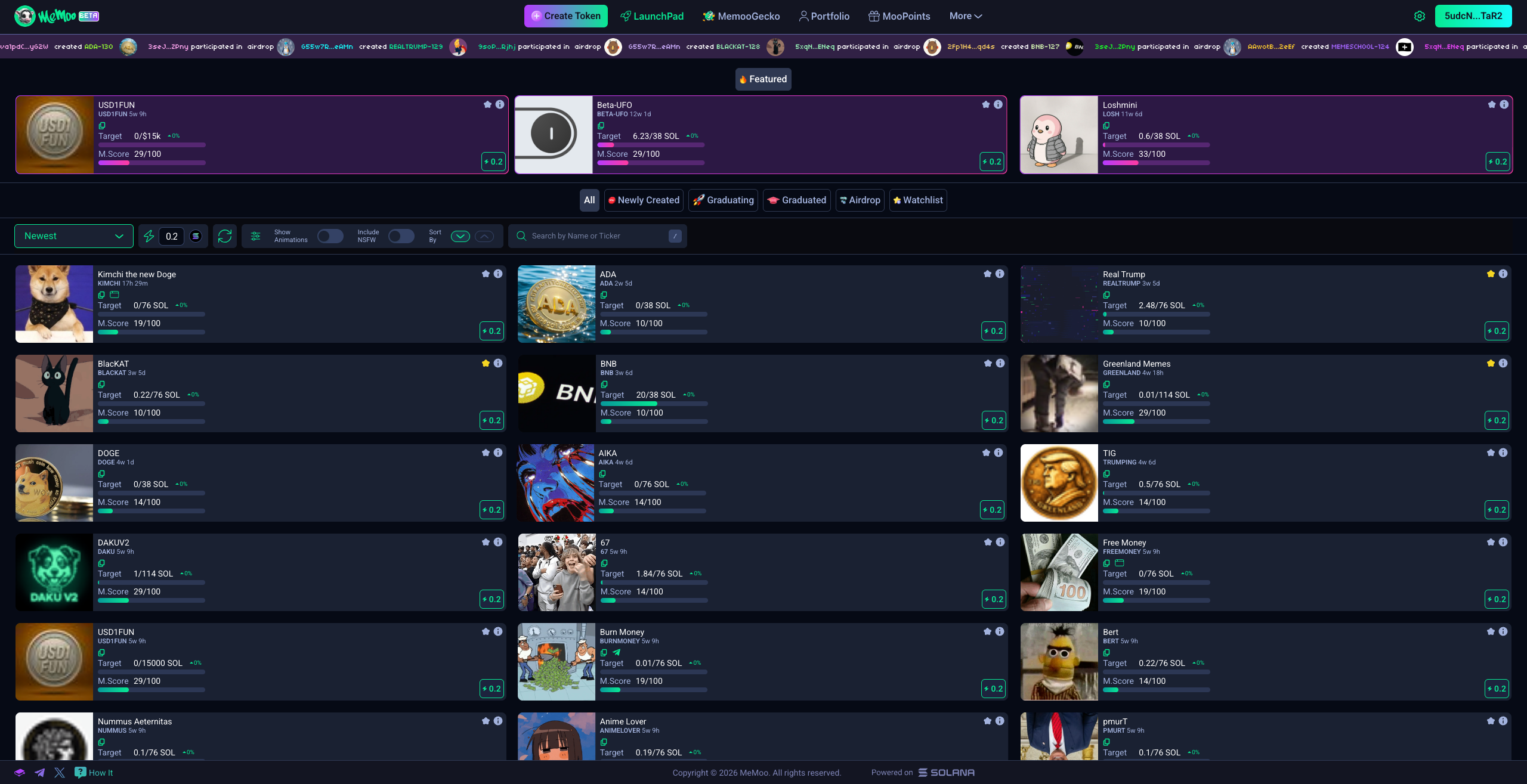This screenshot has width=1527, height=784.
Task: Star the Kimchi the new Doge token
Action: (x=486, y=274)
